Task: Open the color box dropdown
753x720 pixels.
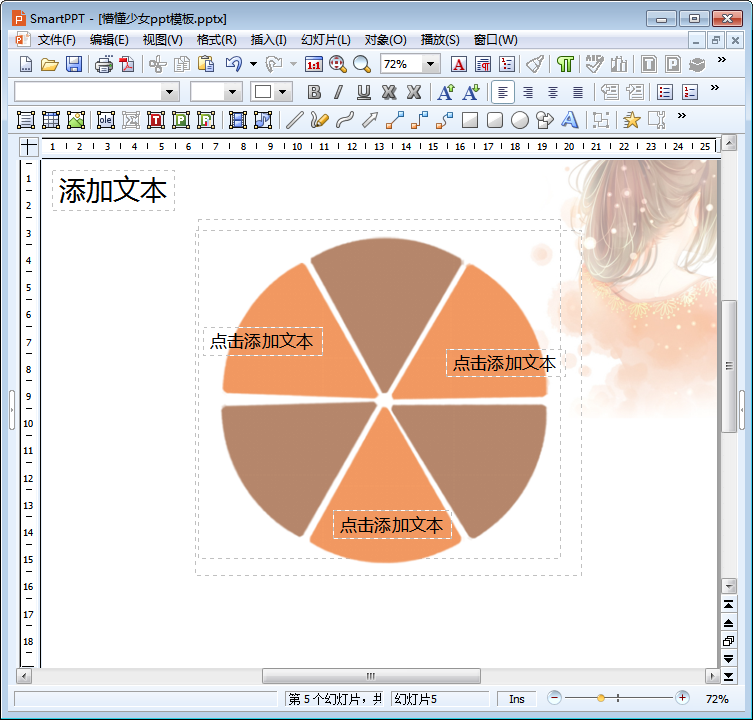Action: (283, 92)
